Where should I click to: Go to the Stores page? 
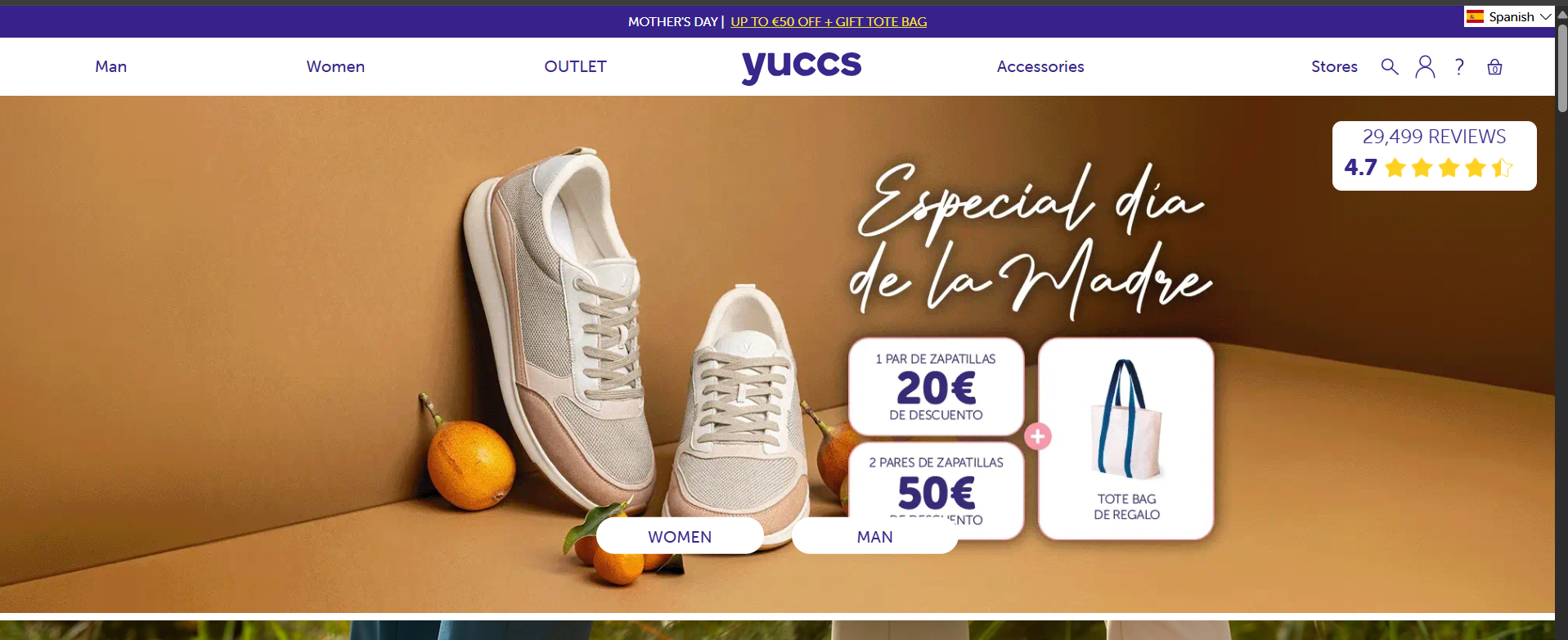pos(1334,66)
